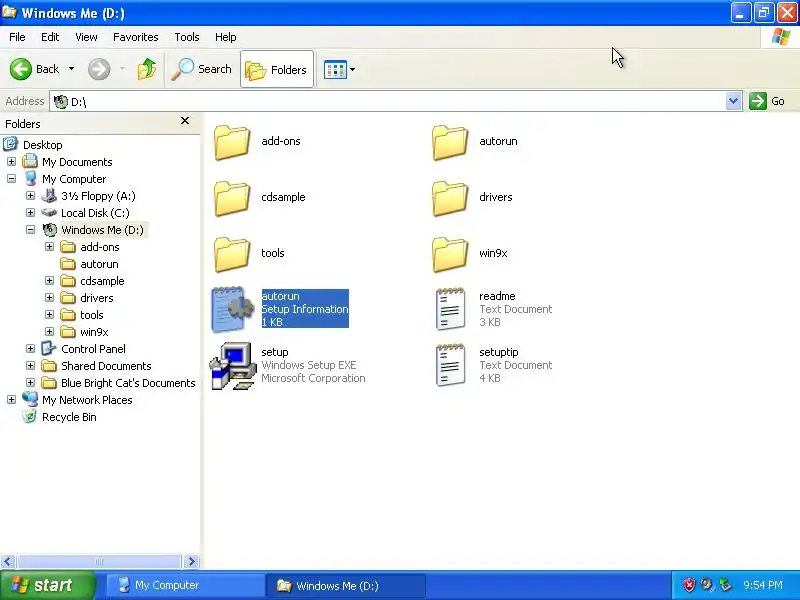The width and height of the screenshot is (800, 600).
Task: Select Desktop in the folder tree
Action: point(43,145)
